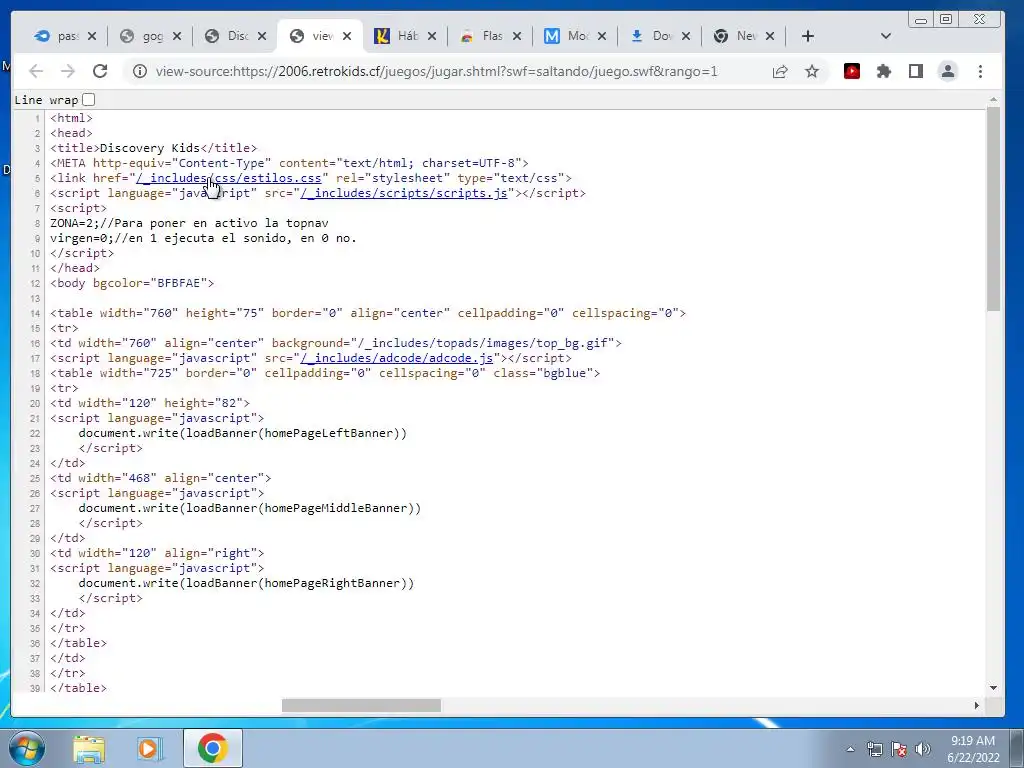Viewport: 1024px width, 768px height.
Task: Close the 'Háb' tab
Action: (x=432, y=36)
